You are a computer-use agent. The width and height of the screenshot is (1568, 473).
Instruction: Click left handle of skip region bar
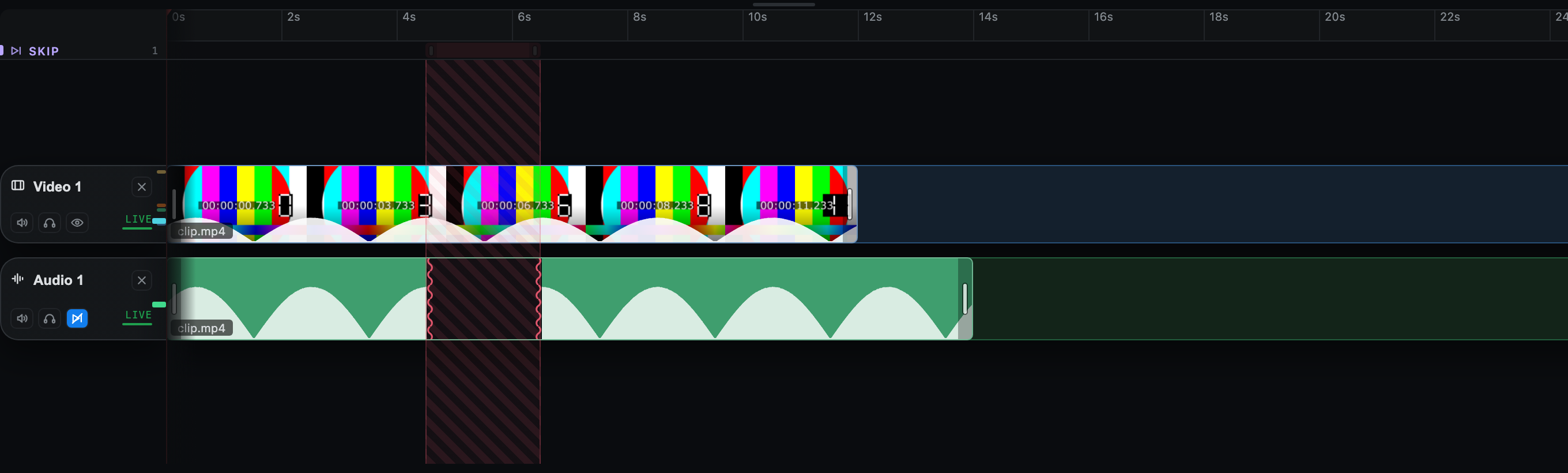tap(431, 51)
